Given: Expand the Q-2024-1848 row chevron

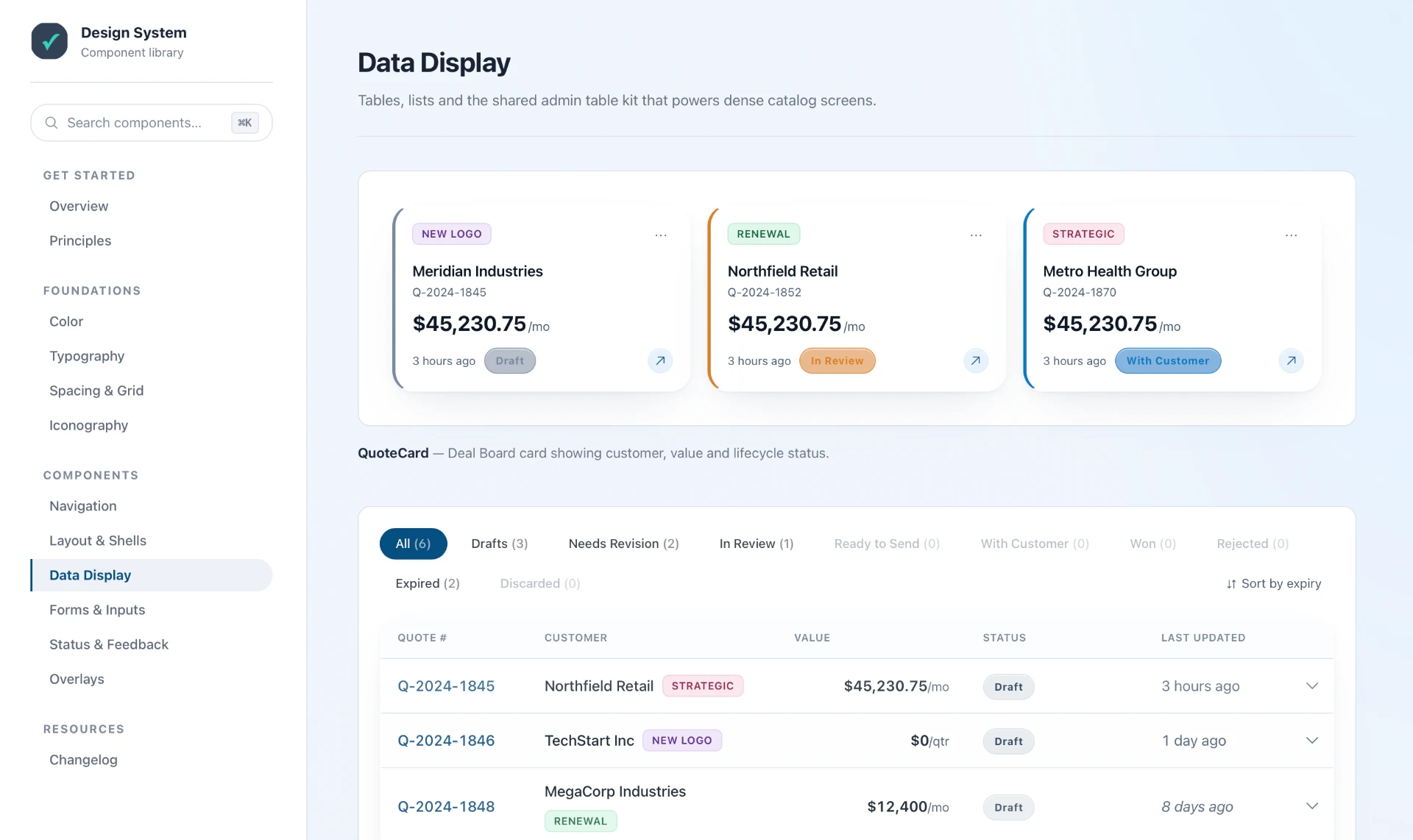Looking at the screenshot, I should pos(1311,806).
